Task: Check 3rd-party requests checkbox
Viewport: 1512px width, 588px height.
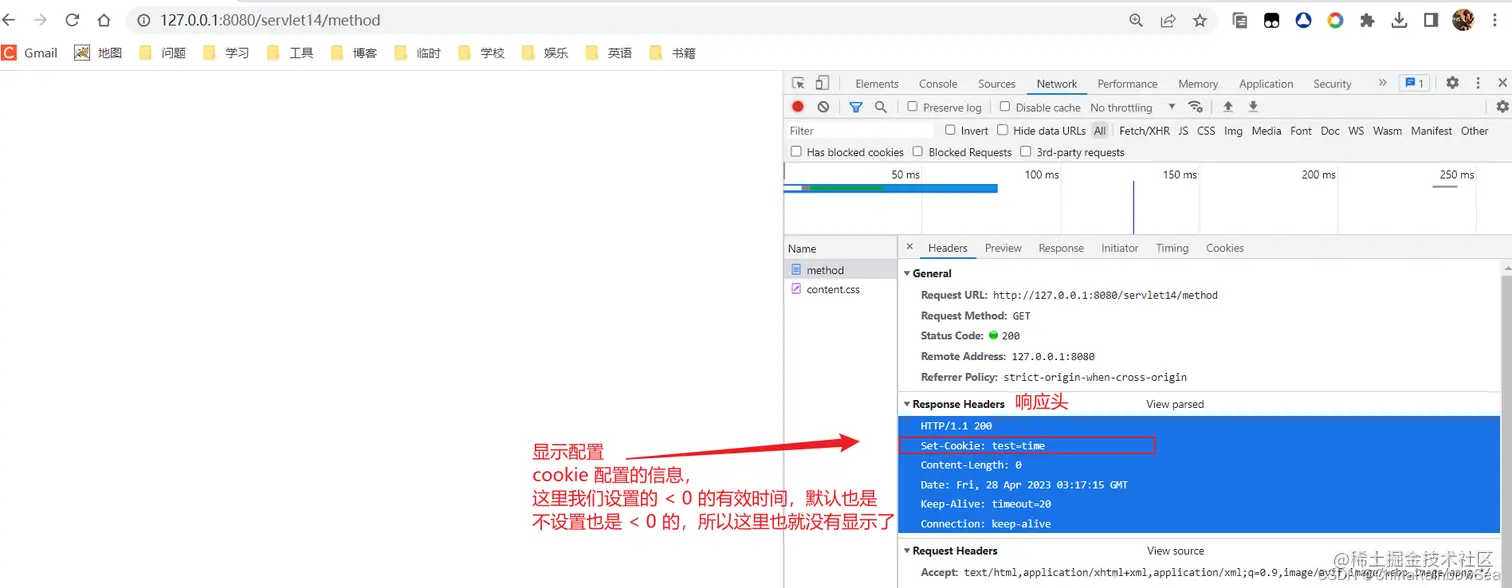Action: [x=1025, y=151]
